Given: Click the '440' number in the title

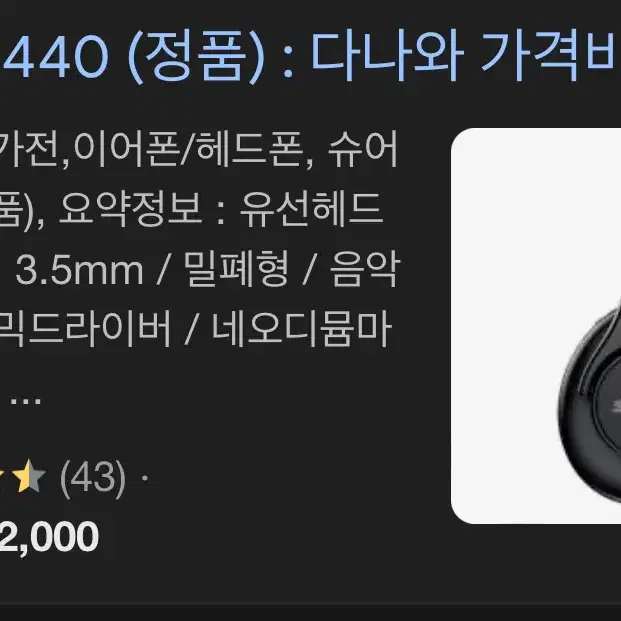Looking at the screenshot, I should (56, 56).
